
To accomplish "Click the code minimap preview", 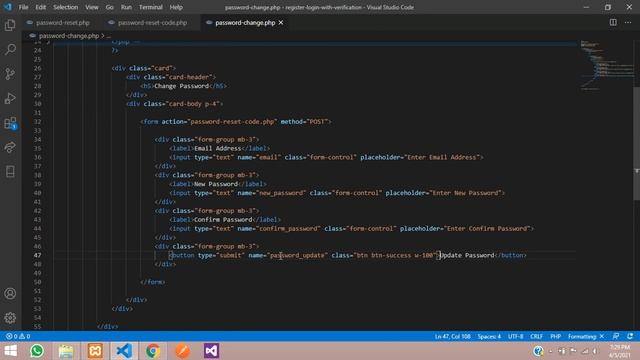I will click(x=606, y=64).
